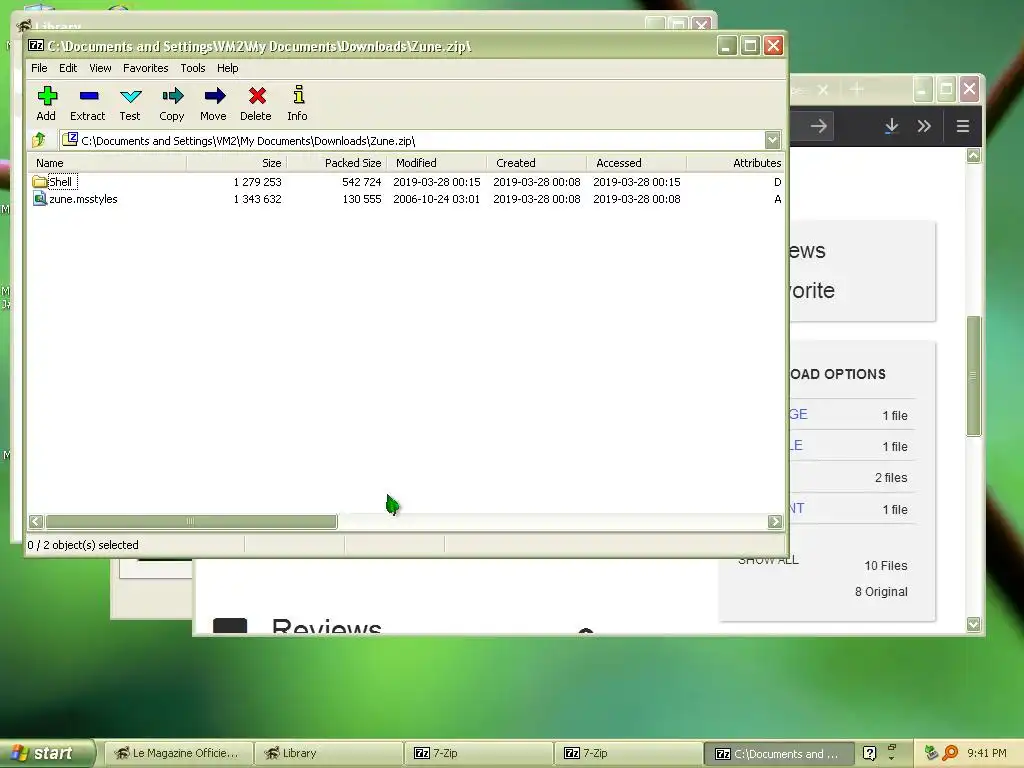The width and height of the screenshot is (1024, 768).
Task: Click browser scroll down arrow
Action: [x=974, y=624]
